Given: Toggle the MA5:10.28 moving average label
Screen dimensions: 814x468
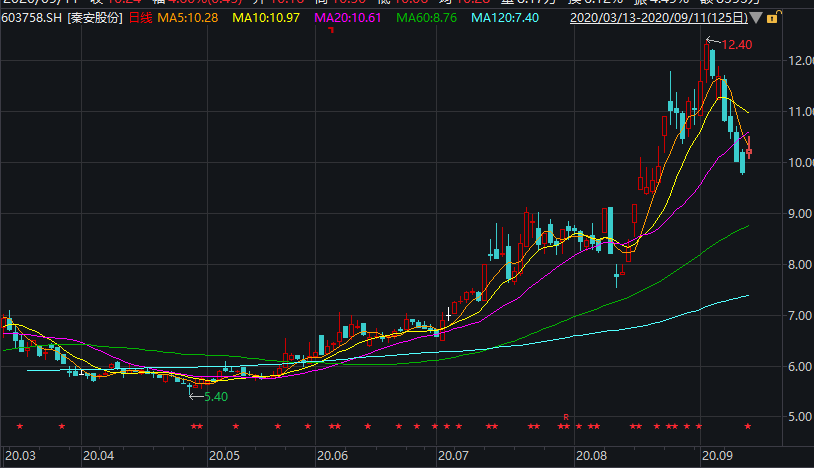Looking at the screenshot, I should point(188,18).
